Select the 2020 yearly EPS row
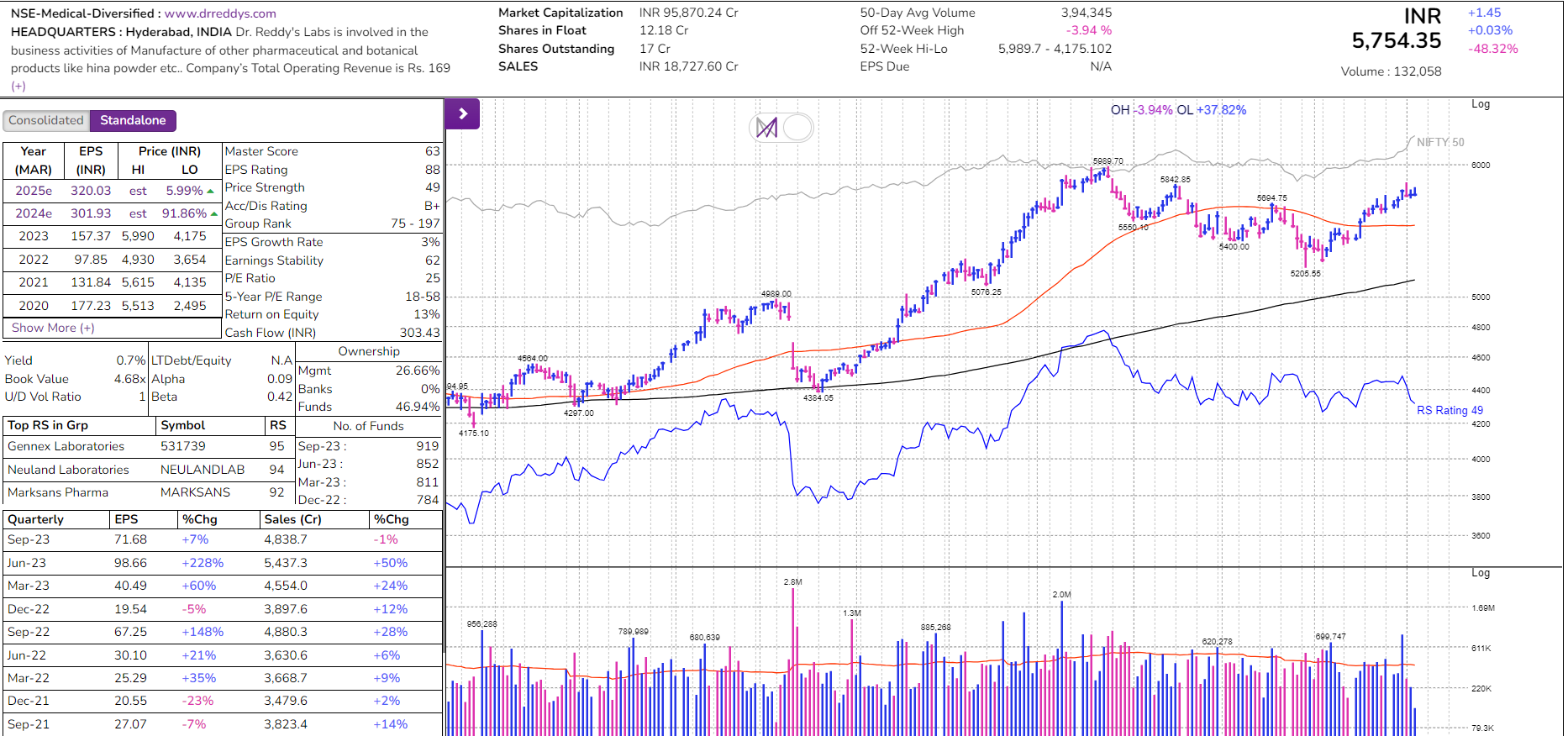This screenshot has width=1568, height=736. click(x=112, y=306)
